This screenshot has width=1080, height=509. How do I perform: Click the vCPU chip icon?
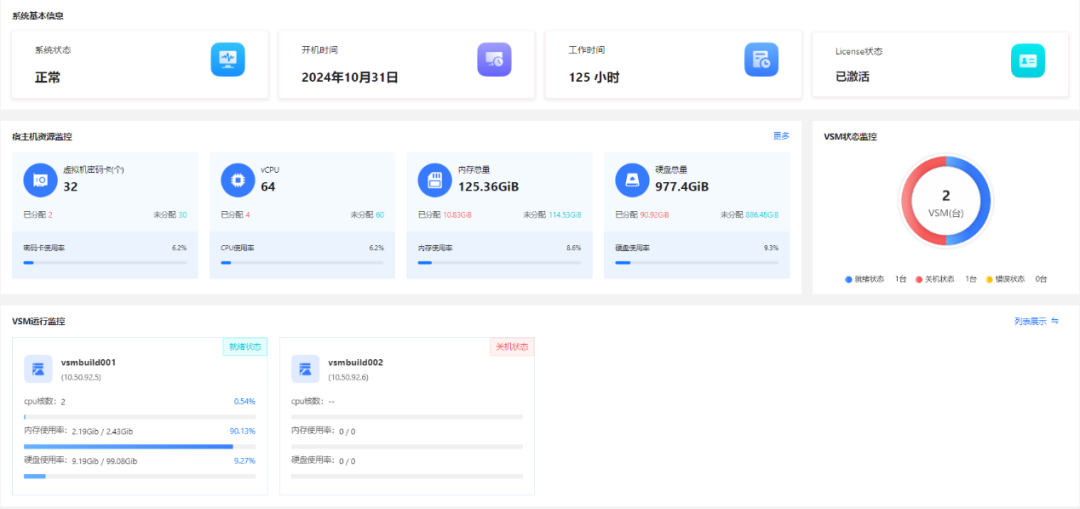click(x=238, y=180)
